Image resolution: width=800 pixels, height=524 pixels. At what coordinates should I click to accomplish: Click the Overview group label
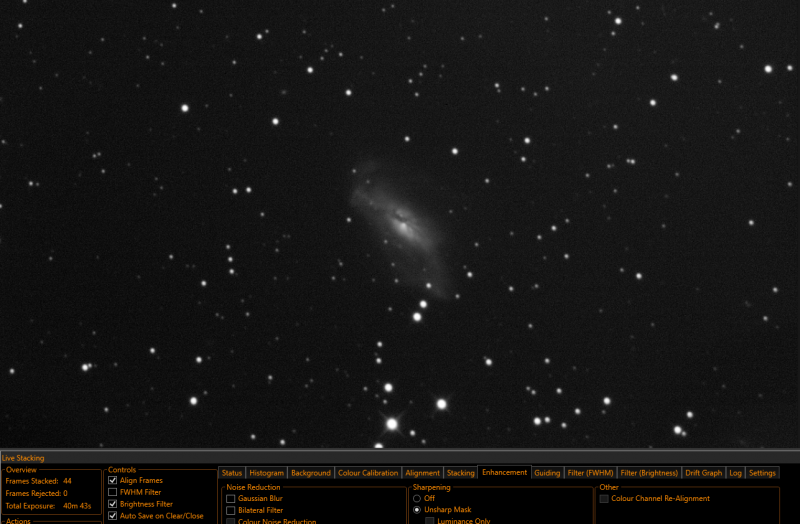(x=21, y=469)
